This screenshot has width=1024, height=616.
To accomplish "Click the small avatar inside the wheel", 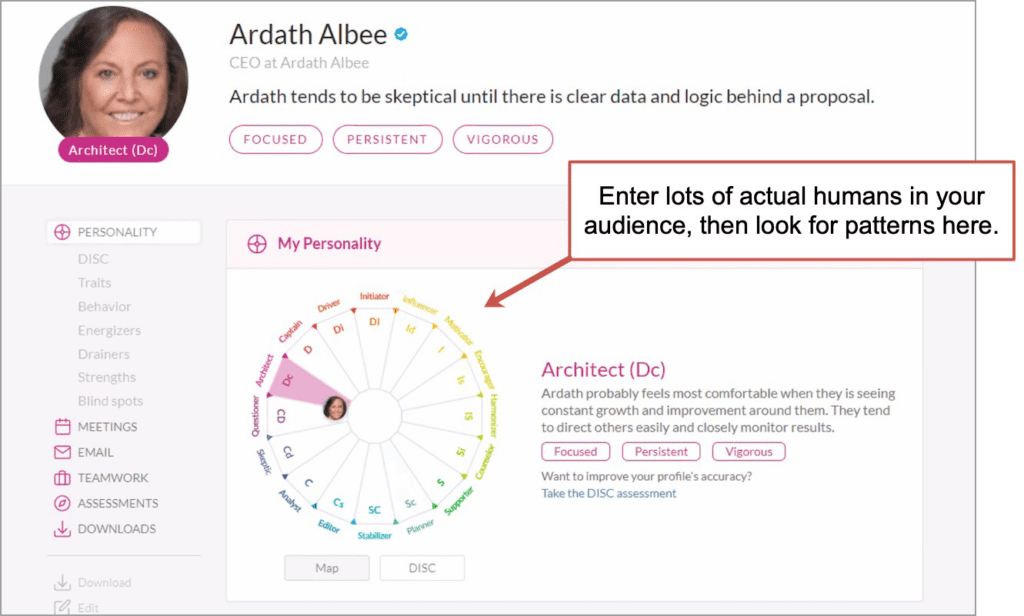I will [336, 407].
